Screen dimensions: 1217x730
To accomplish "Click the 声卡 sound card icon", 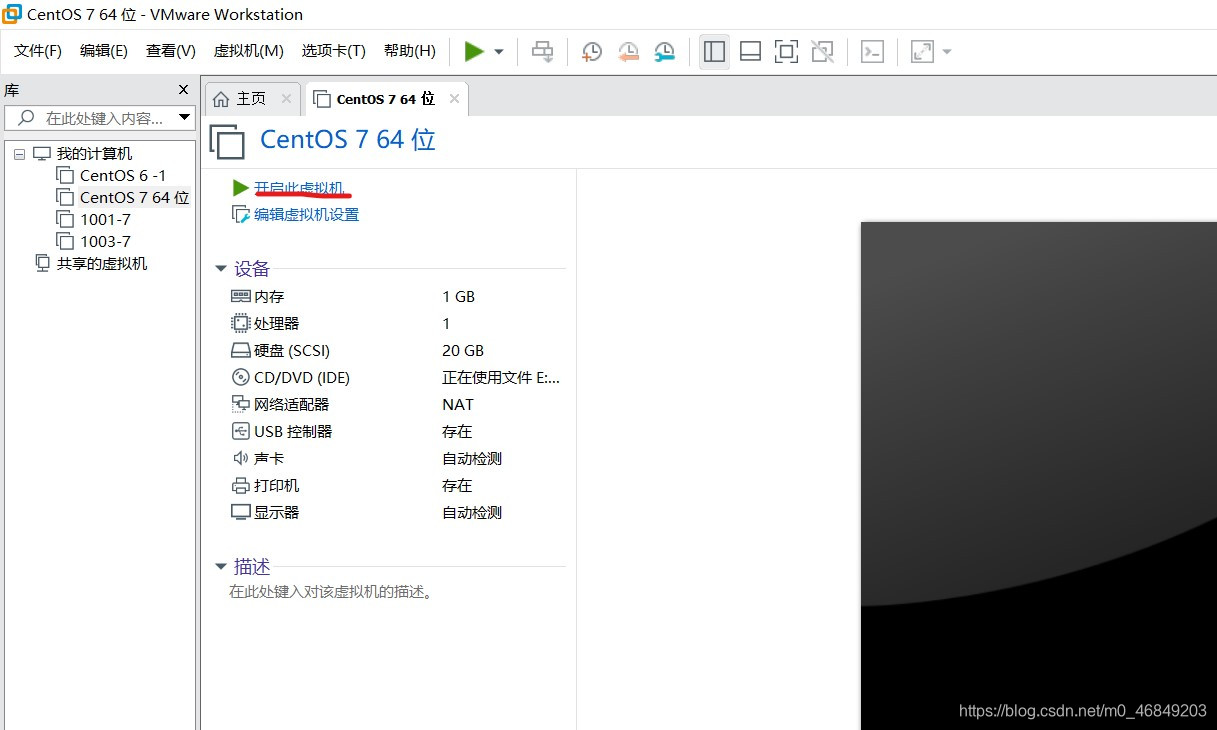I will [240, 458].
